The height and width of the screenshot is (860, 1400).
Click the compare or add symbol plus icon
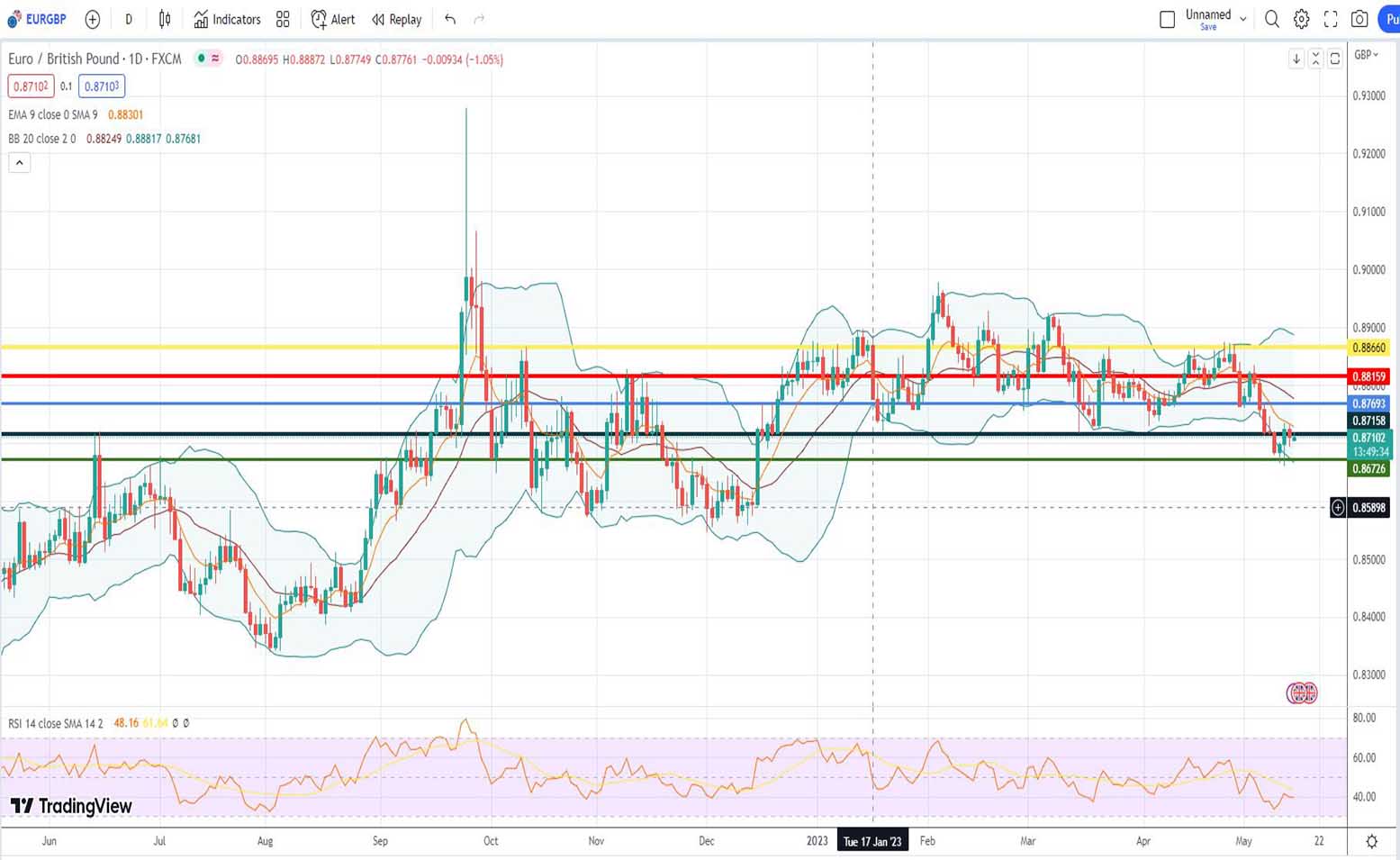pyautogui.click(x=92, y=19)
